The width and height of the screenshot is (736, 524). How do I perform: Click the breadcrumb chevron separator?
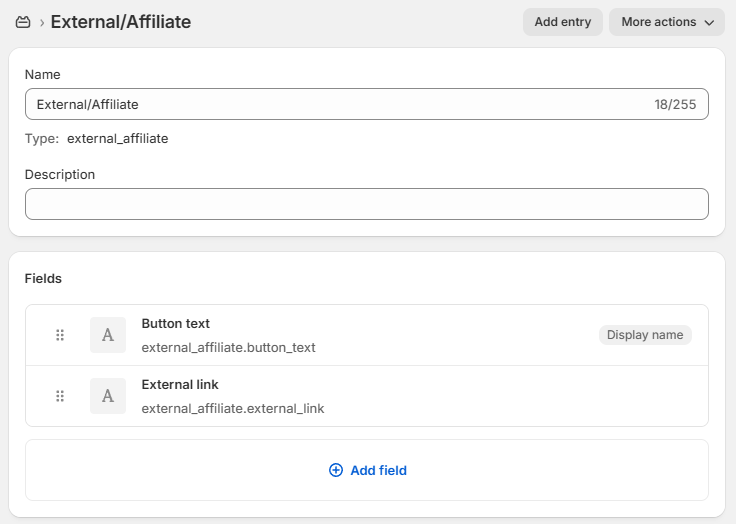pos(41,22)
